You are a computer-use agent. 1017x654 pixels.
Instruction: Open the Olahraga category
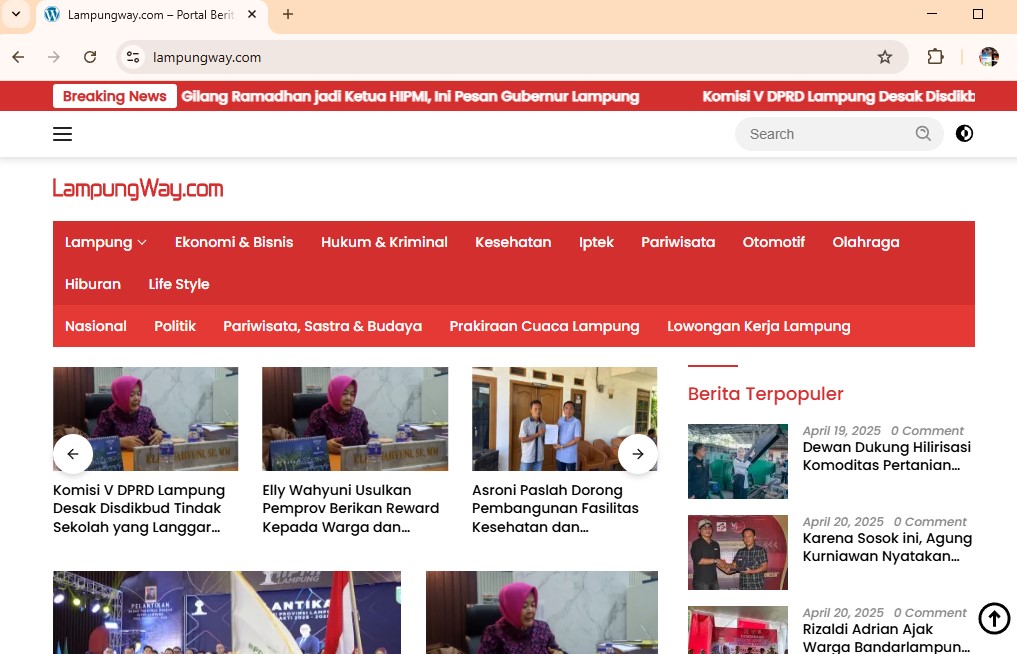click(x=866, y=242)
